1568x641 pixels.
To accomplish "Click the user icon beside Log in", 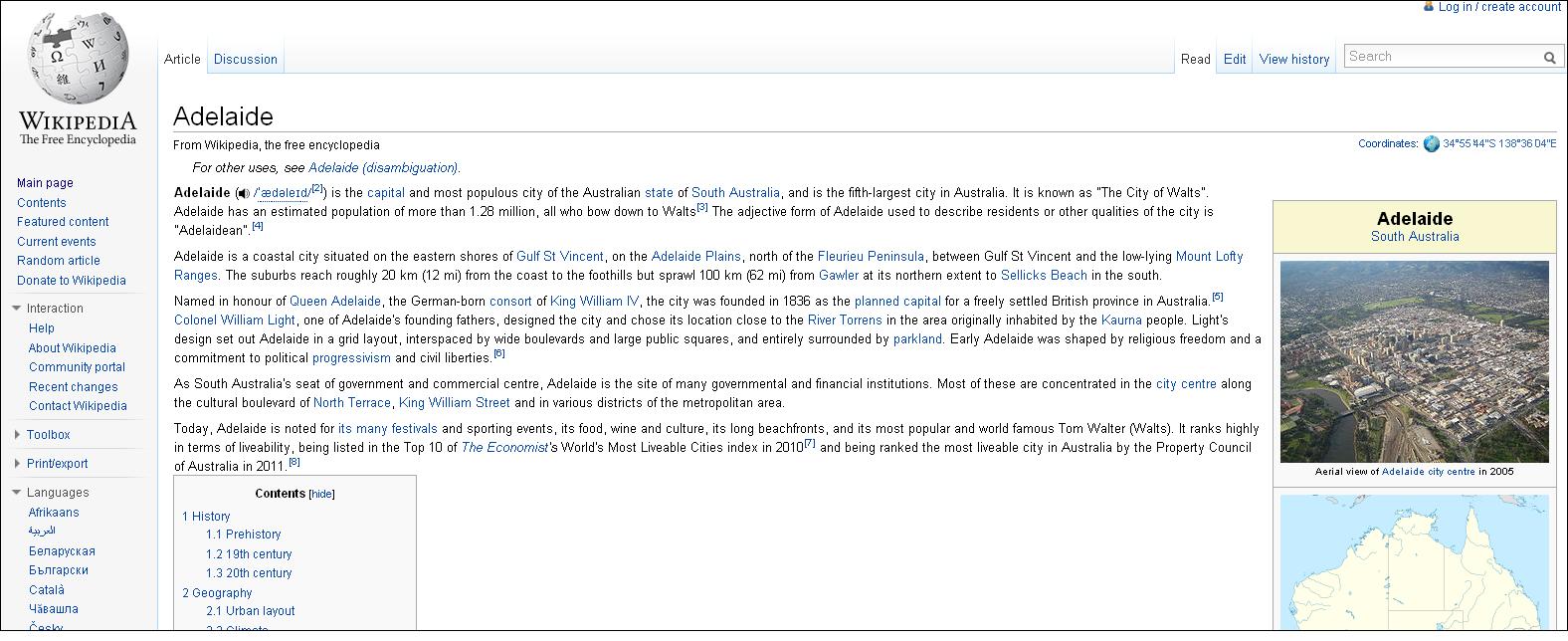I will (1430, 7).
